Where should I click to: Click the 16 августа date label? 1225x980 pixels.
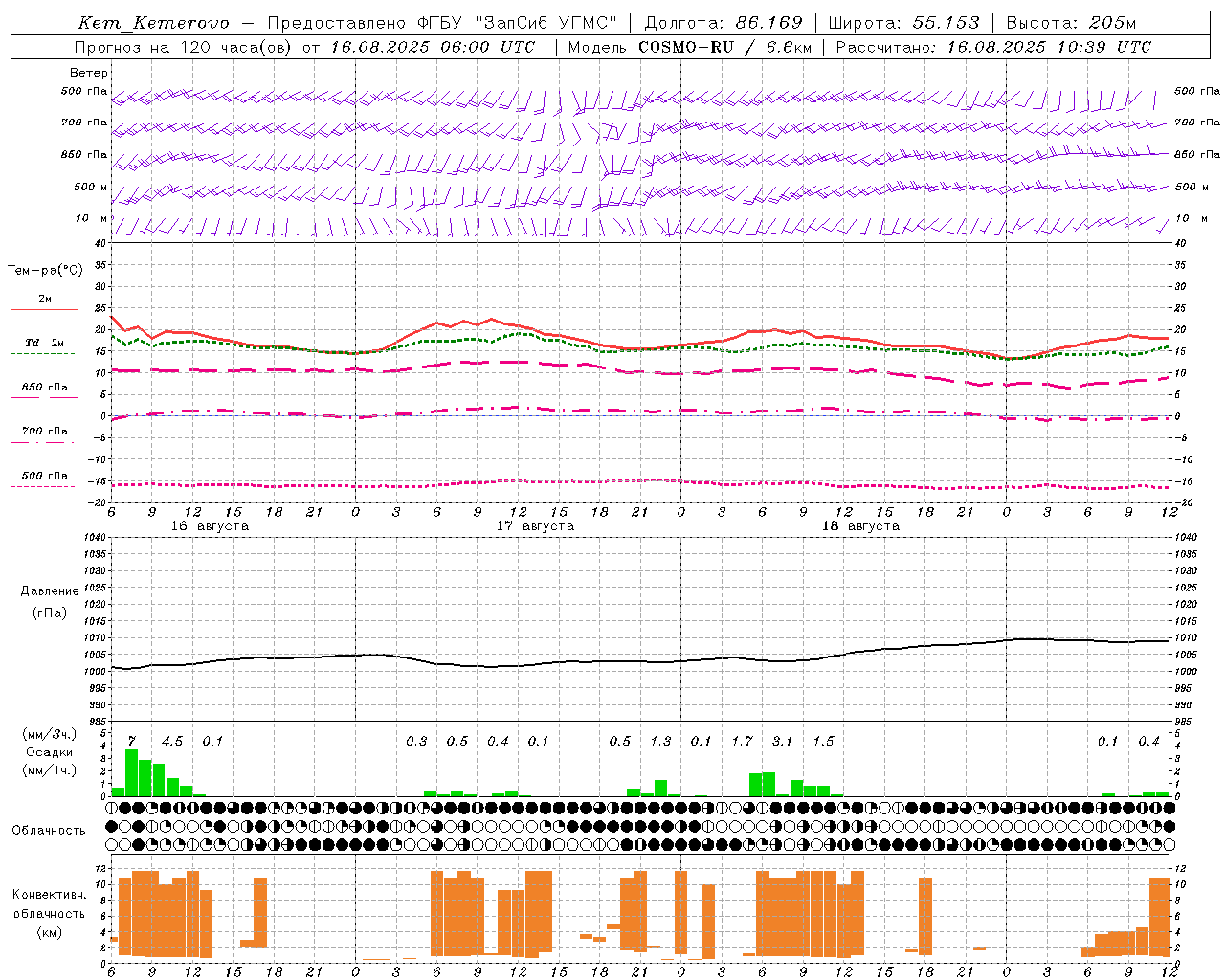point(210,526)
